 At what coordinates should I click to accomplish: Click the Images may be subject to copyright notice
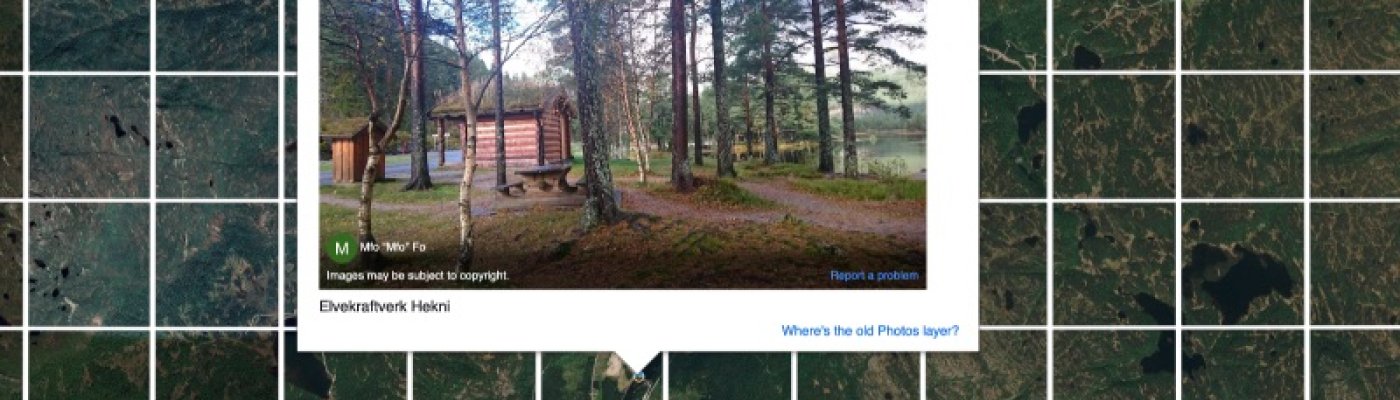click(418, 275)
